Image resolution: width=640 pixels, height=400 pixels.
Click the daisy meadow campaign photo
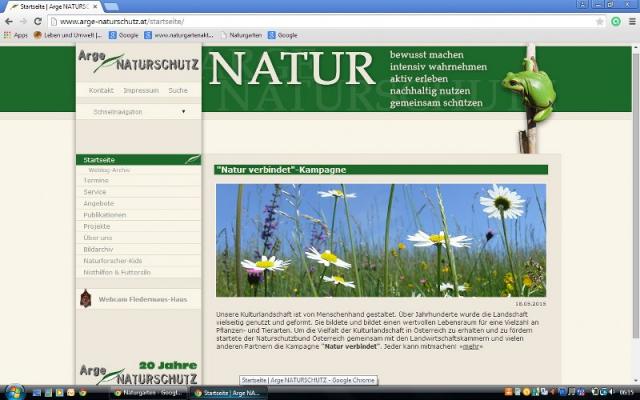pos(381,240)
